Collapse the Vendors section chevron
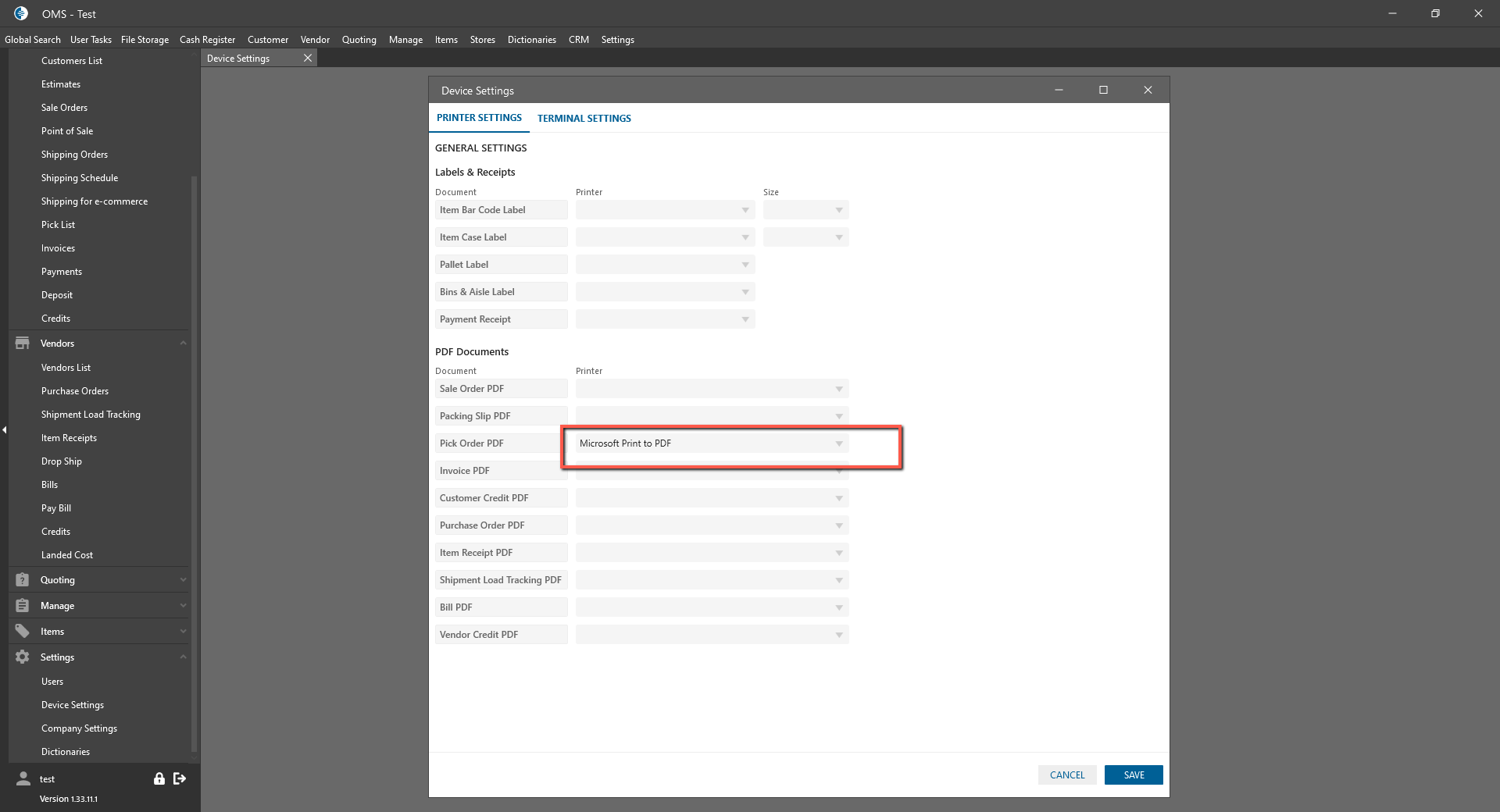Screen dimensions: 1500x812 click(x=183, y=344)
